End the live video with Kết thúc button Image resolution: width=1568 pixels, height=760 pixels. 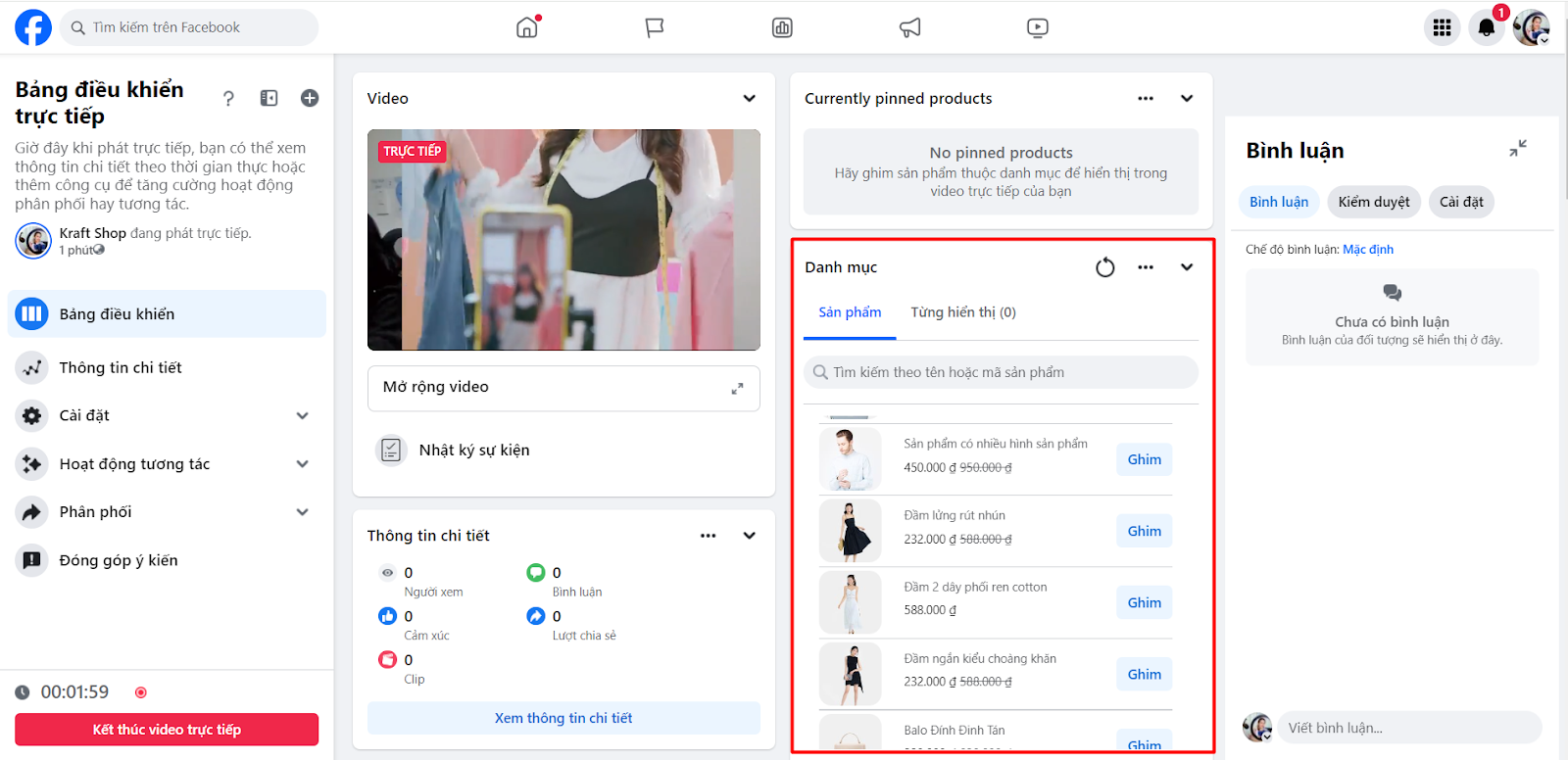click(x=167, y=730)
